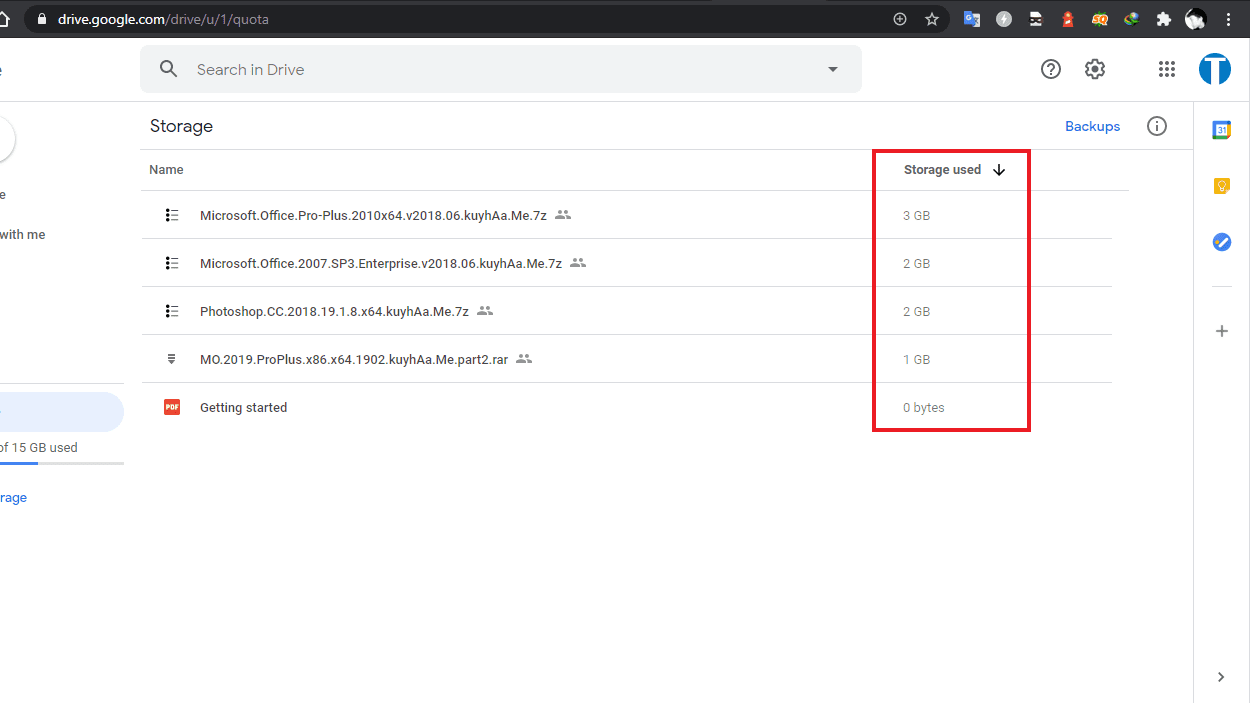Collapse side panel with chevron arrow
Viewport: 1250px width, 703px height.
1221,677
